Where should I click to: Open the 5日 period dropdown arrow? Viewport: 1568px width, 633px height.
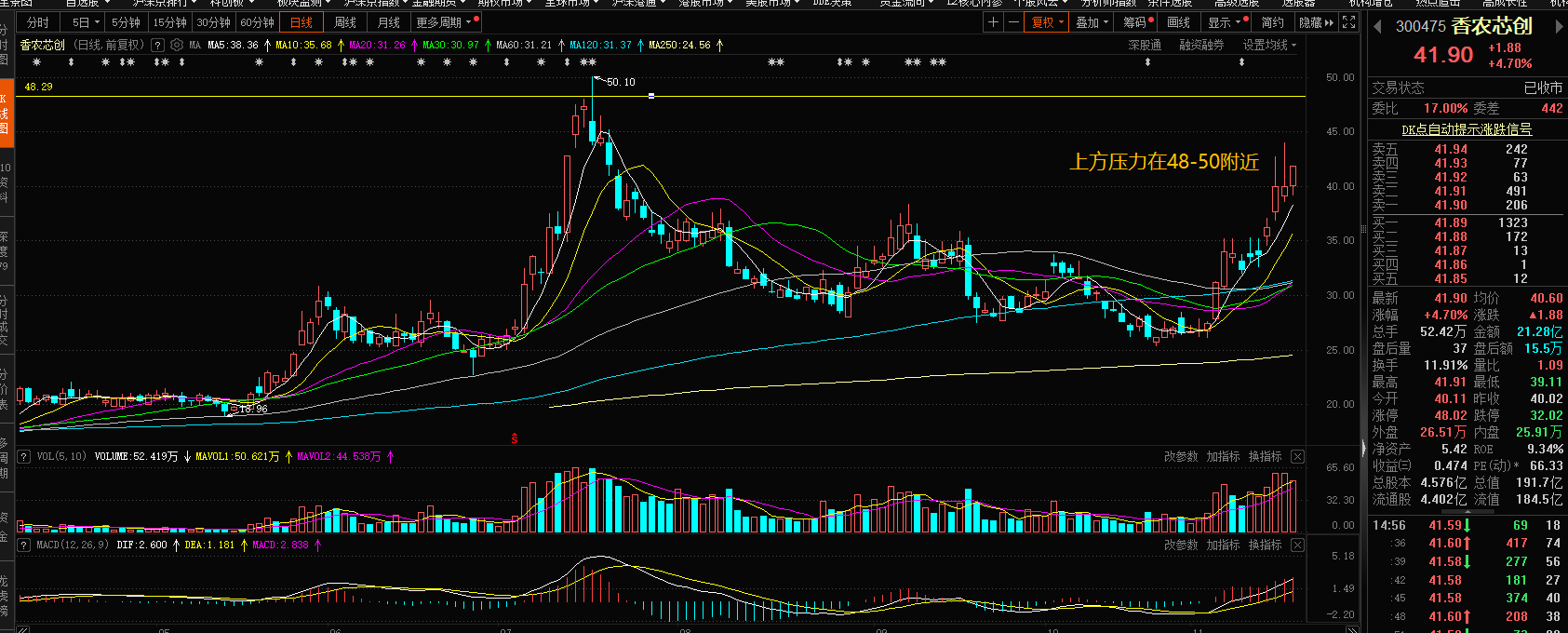(x=97, y=22)
